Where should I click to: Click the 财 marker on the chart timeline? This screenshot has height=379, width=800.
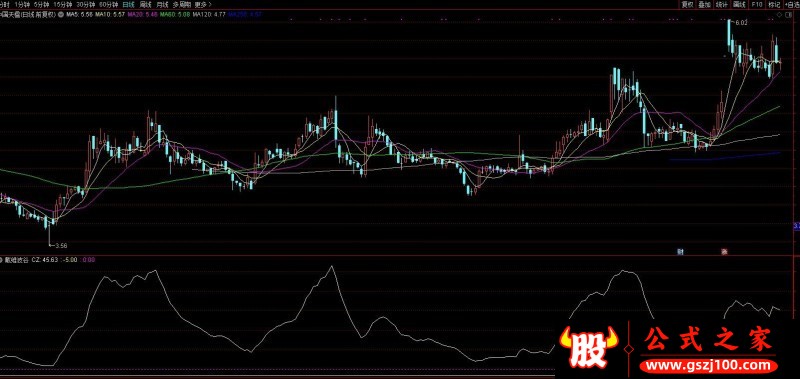[x=680, y=251]
